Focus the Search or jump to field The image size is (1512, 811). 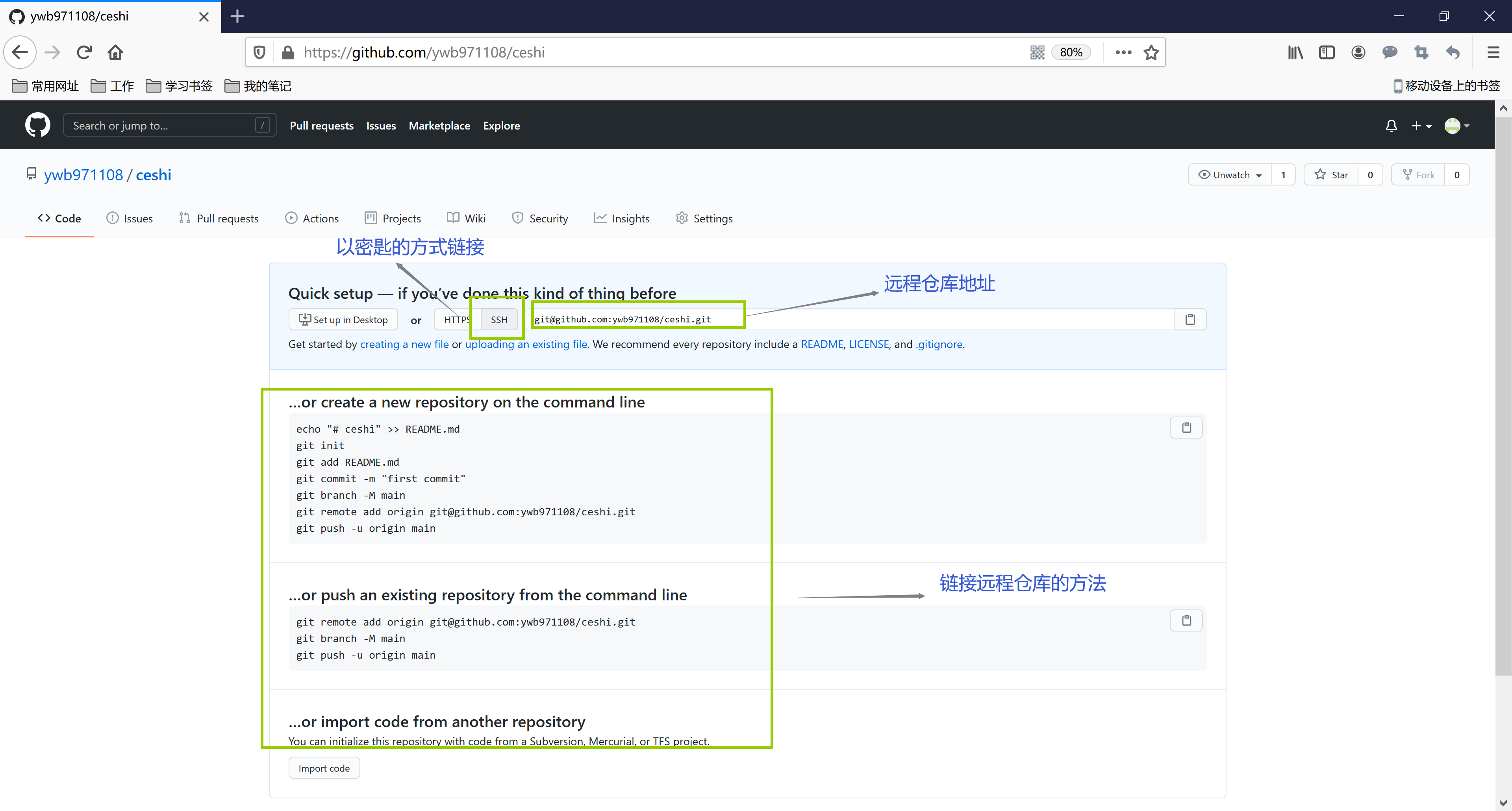170,125
